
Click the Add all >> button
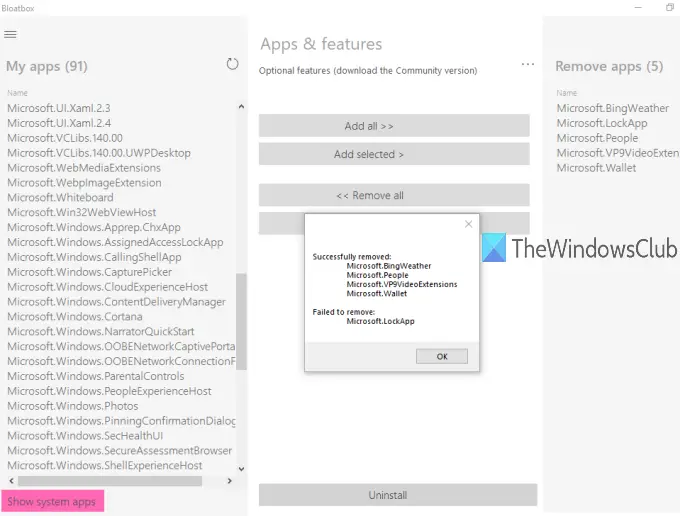pyautogui.click(x=394, y=126)
